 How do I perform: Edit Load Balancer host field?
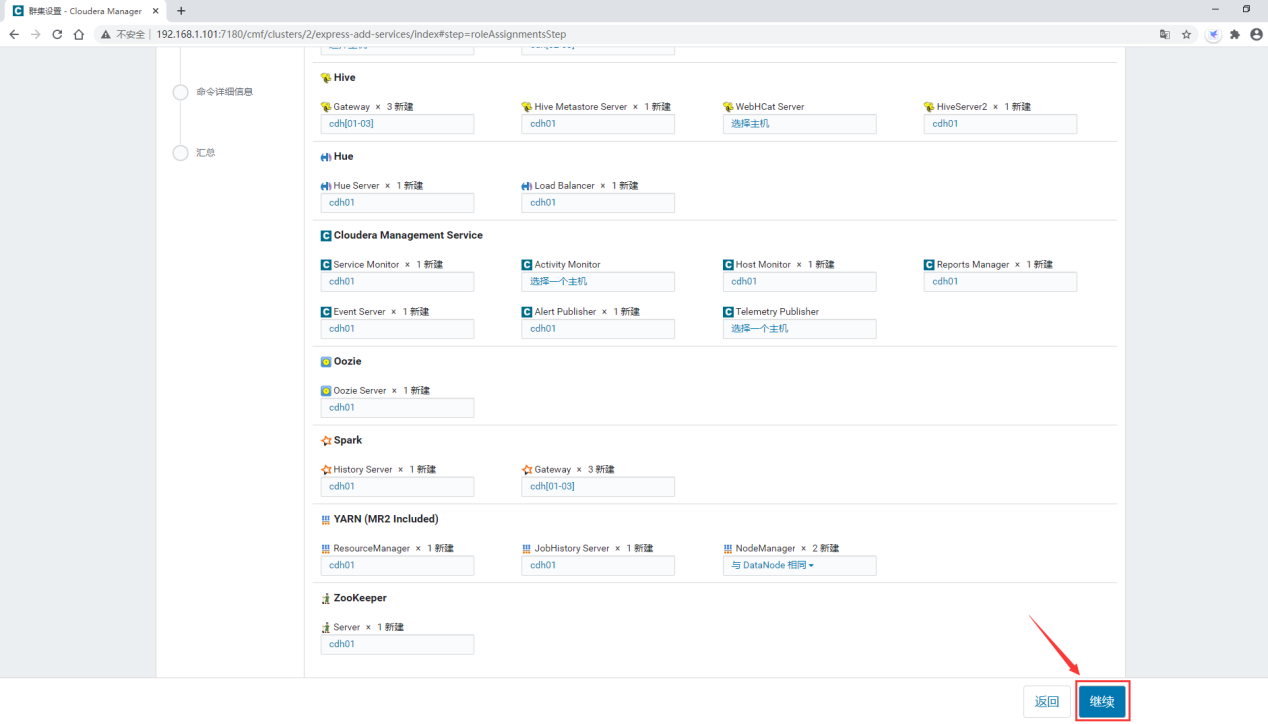(598, 203)
